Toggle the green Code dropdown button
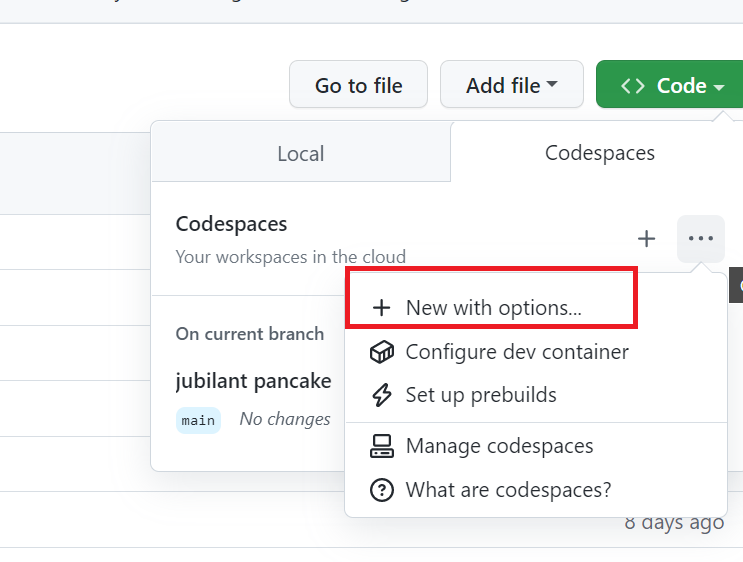Viewport: 743px width, 562px height. (670, 84)
